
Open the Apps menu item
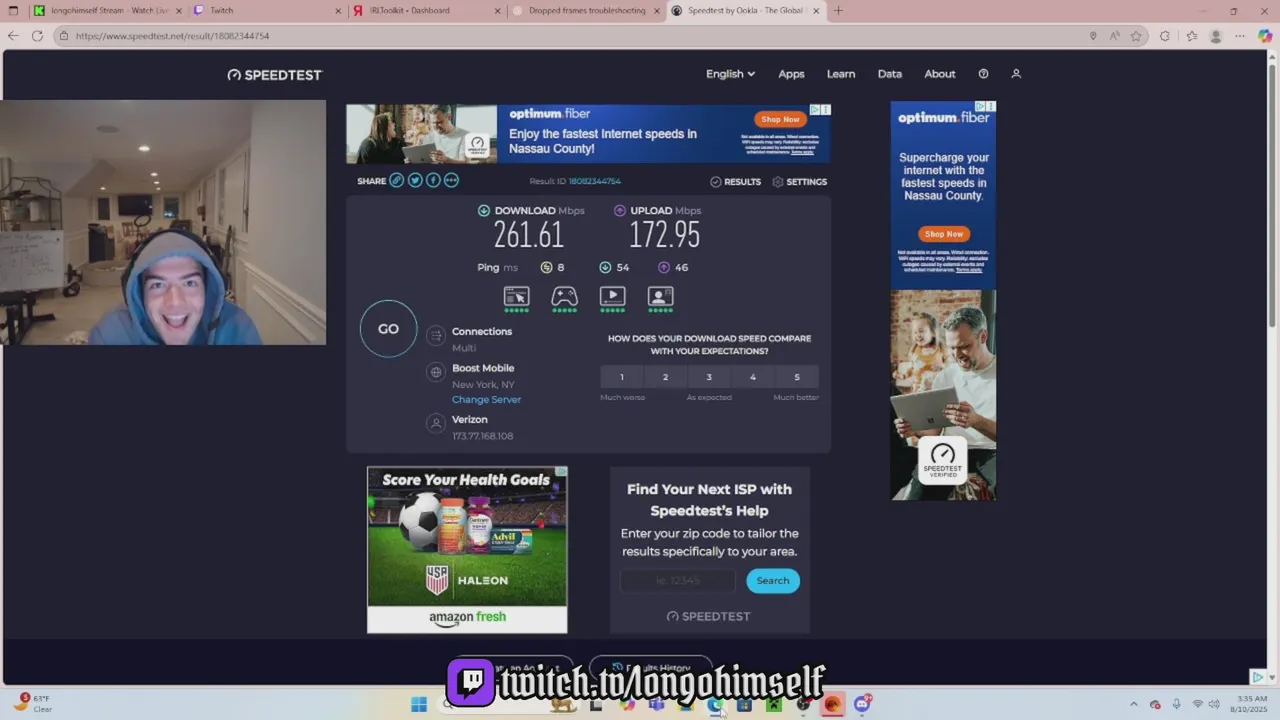pos(791,74)
